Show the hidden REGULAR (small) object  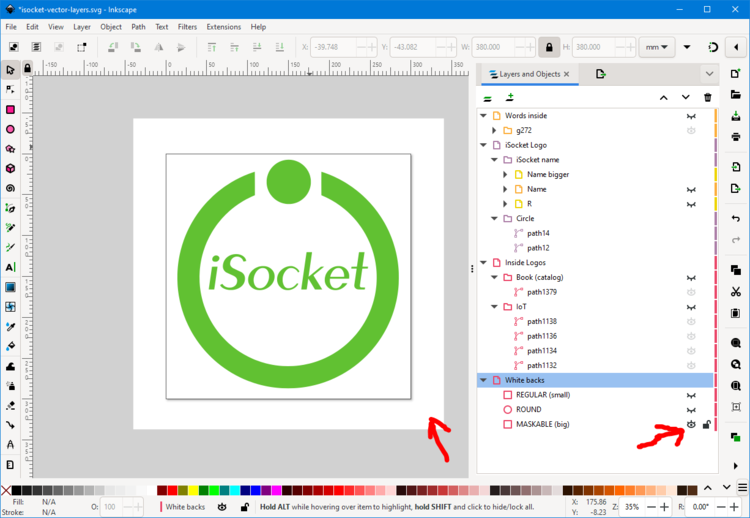coord(691,395)
